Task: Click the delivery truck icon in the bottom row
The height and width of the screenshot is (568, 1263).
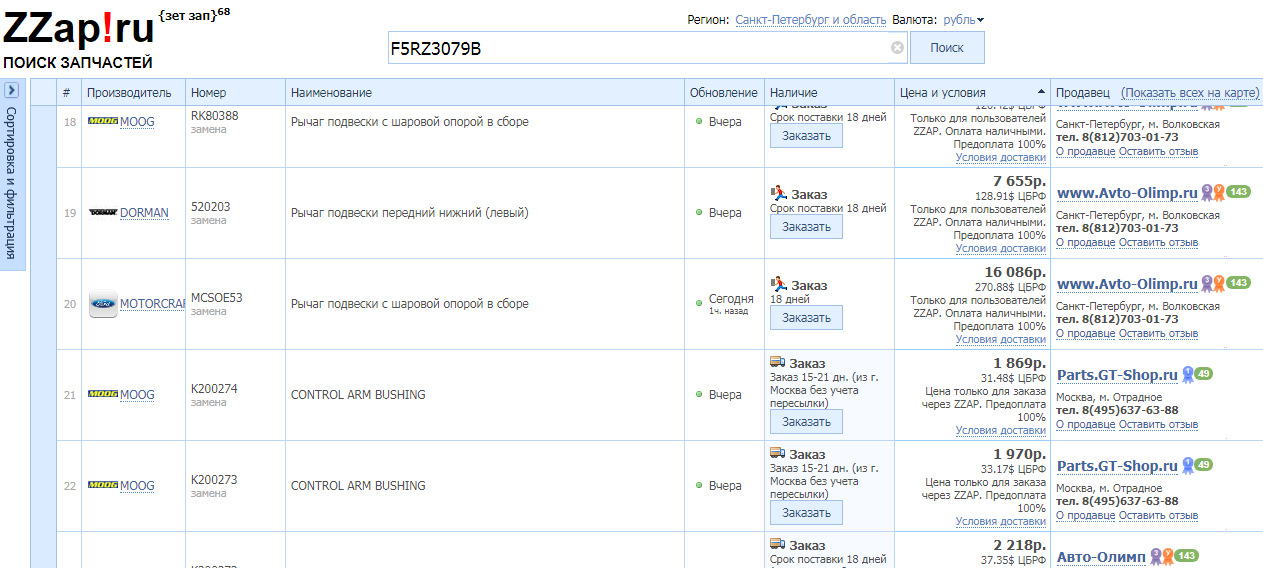Action: coord(778,544)
